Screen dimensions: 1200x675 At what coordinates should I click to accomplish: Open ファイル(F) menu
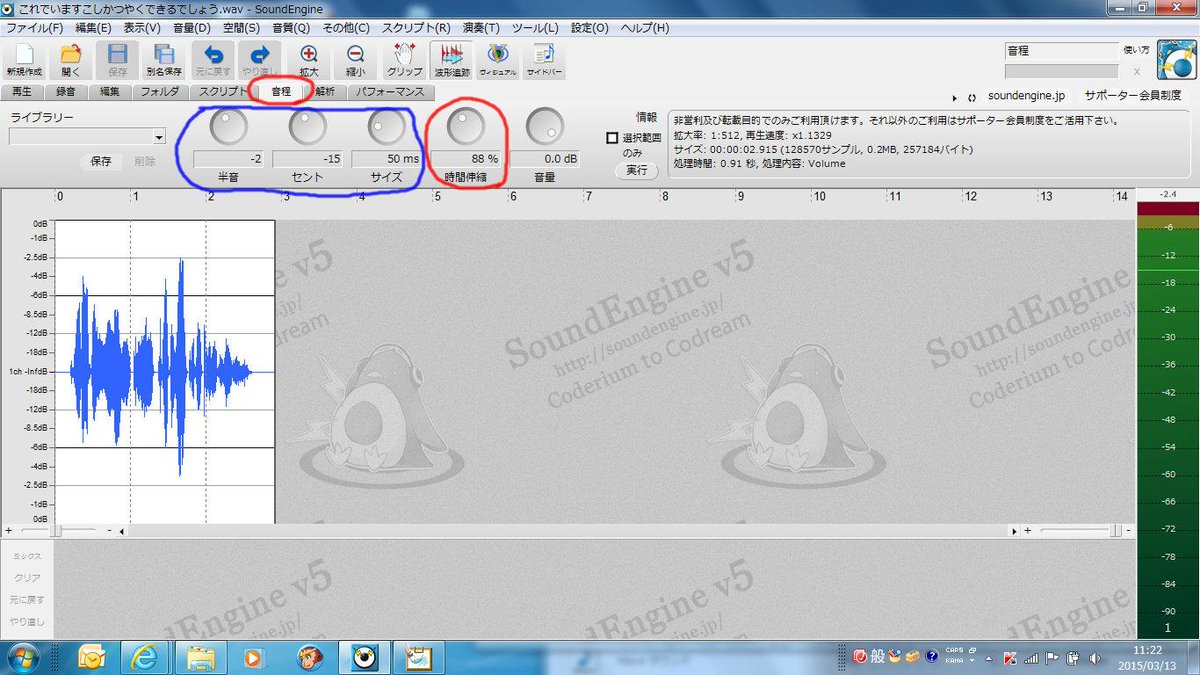pyautogui.click(x=33, y=28)
